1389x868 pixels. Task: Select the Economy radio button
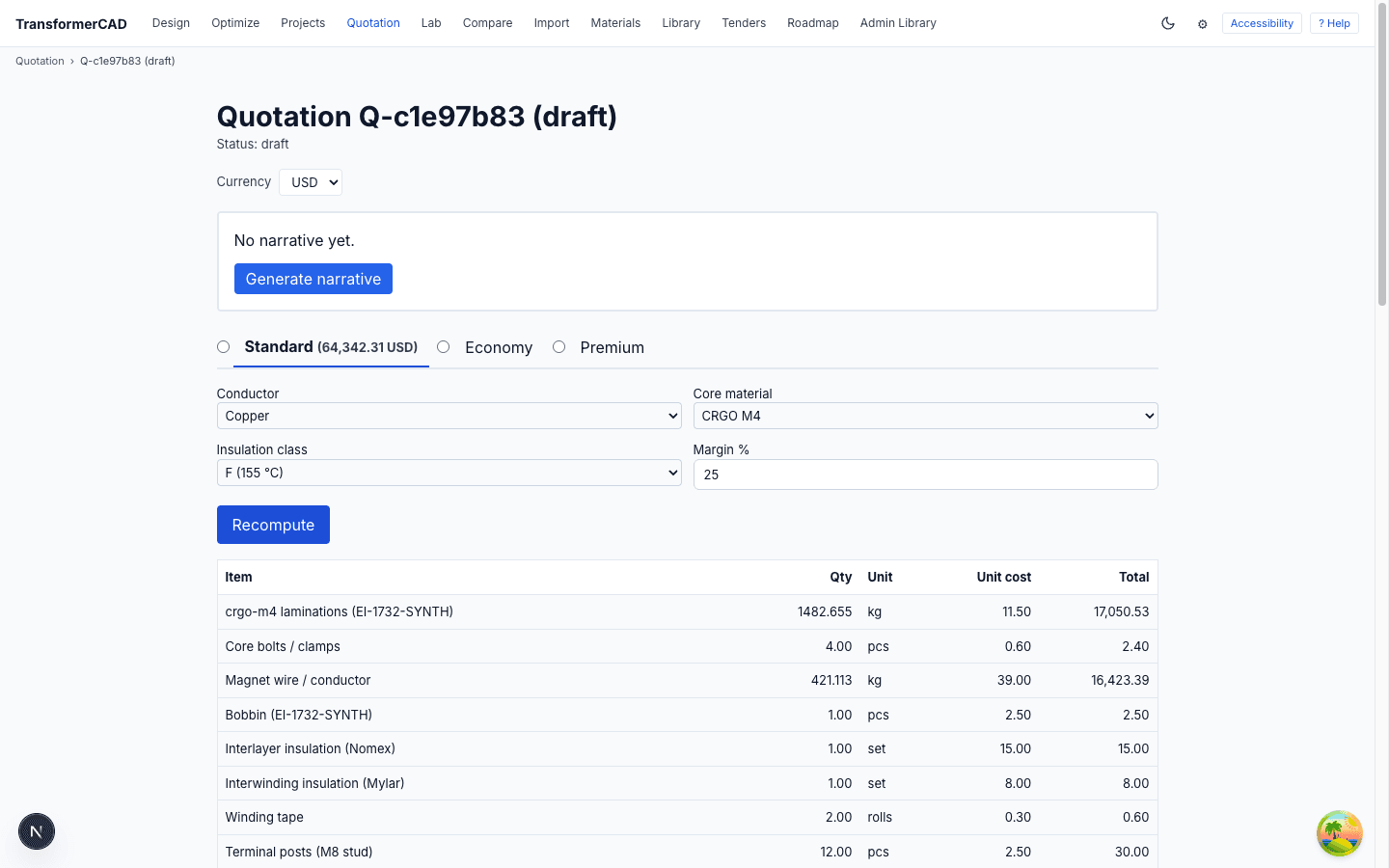pos(444,347)
